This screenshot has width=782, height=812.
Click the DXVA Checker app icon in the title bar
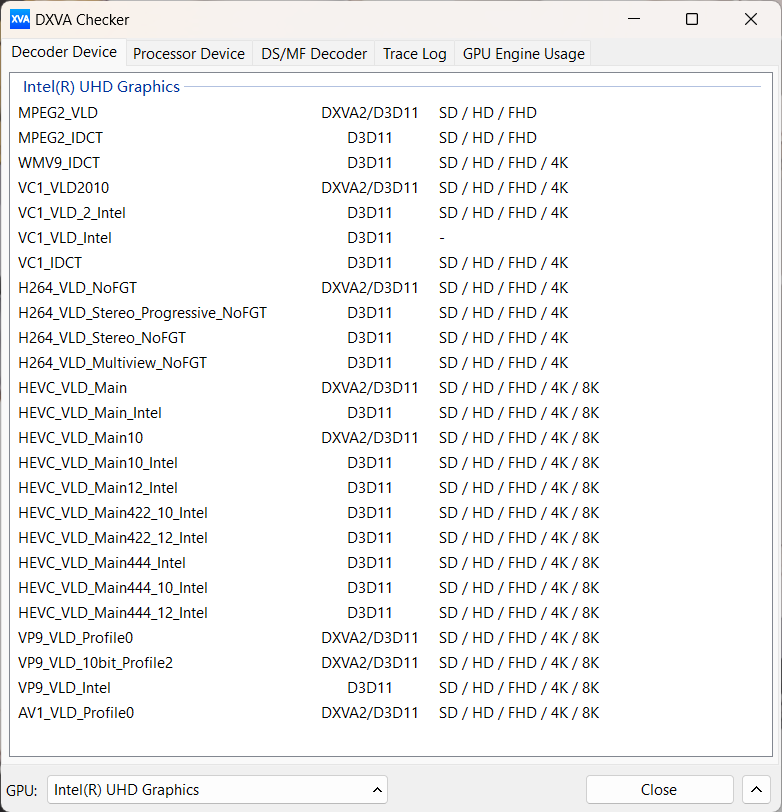pos(20,20)
